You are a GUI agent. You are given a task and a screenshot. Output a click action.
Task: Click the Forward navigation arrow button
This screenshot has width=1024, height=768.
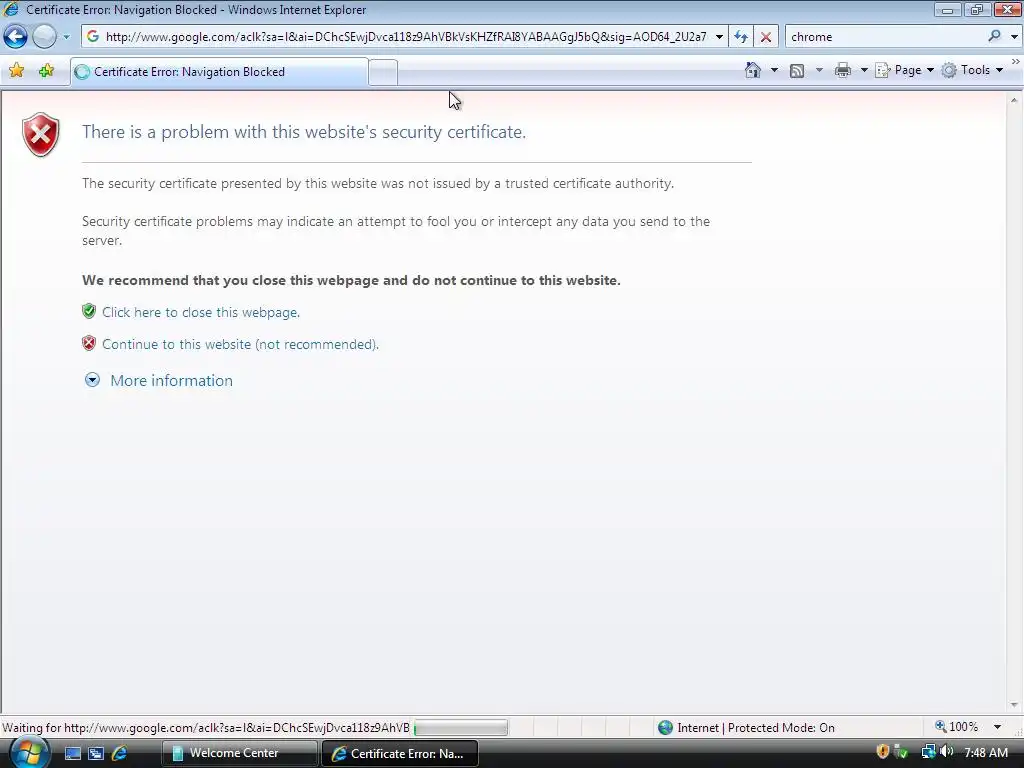pos(44,37)
